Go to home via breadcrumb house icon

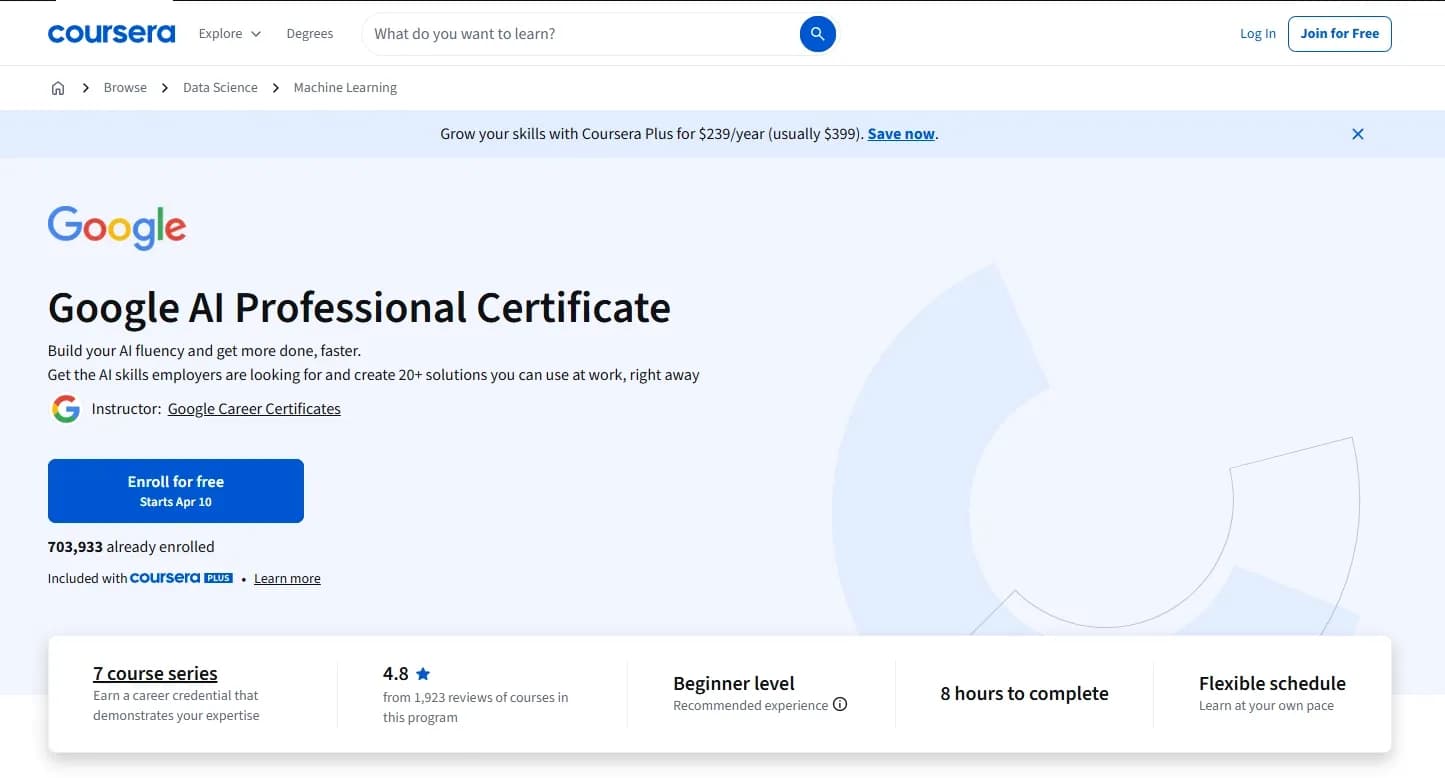pos(58,88)
